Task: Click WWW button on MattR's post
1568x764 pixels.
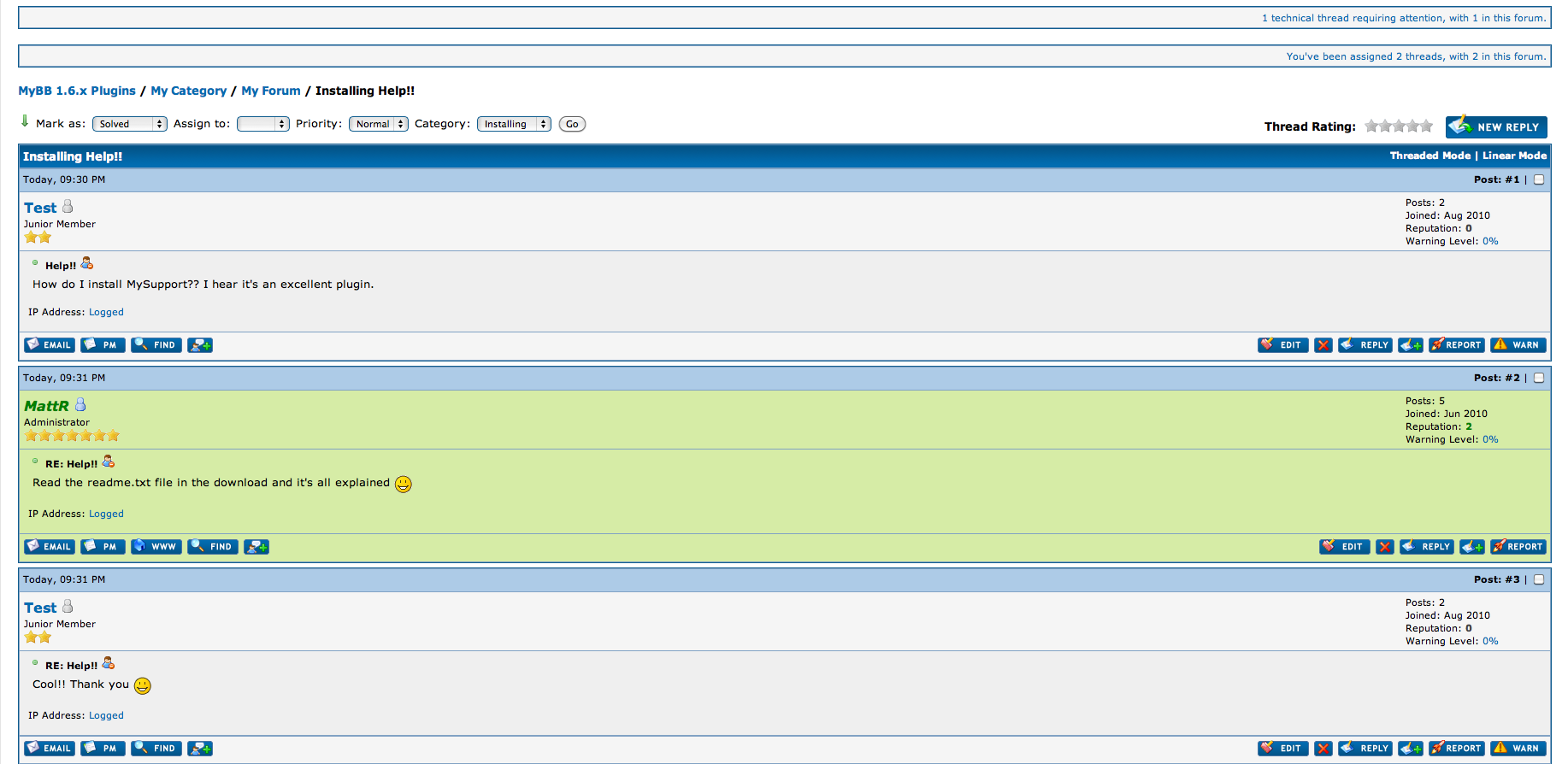Action: click(x=156, y=547)
